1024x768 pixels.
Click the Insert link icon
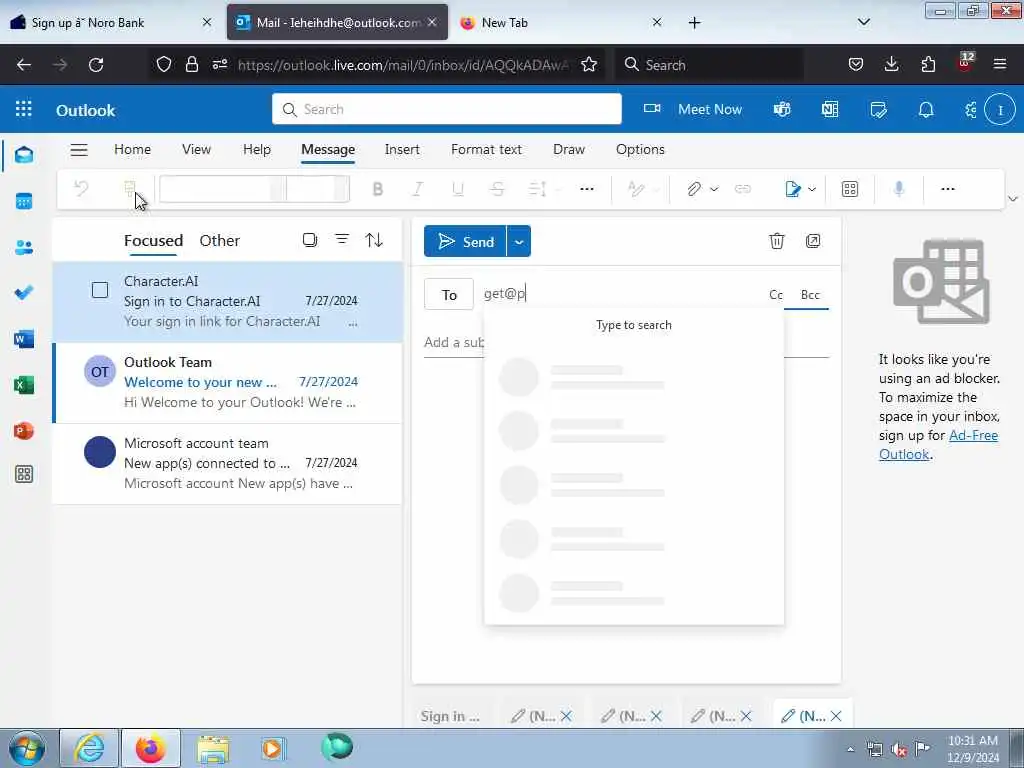click(743, 189)
